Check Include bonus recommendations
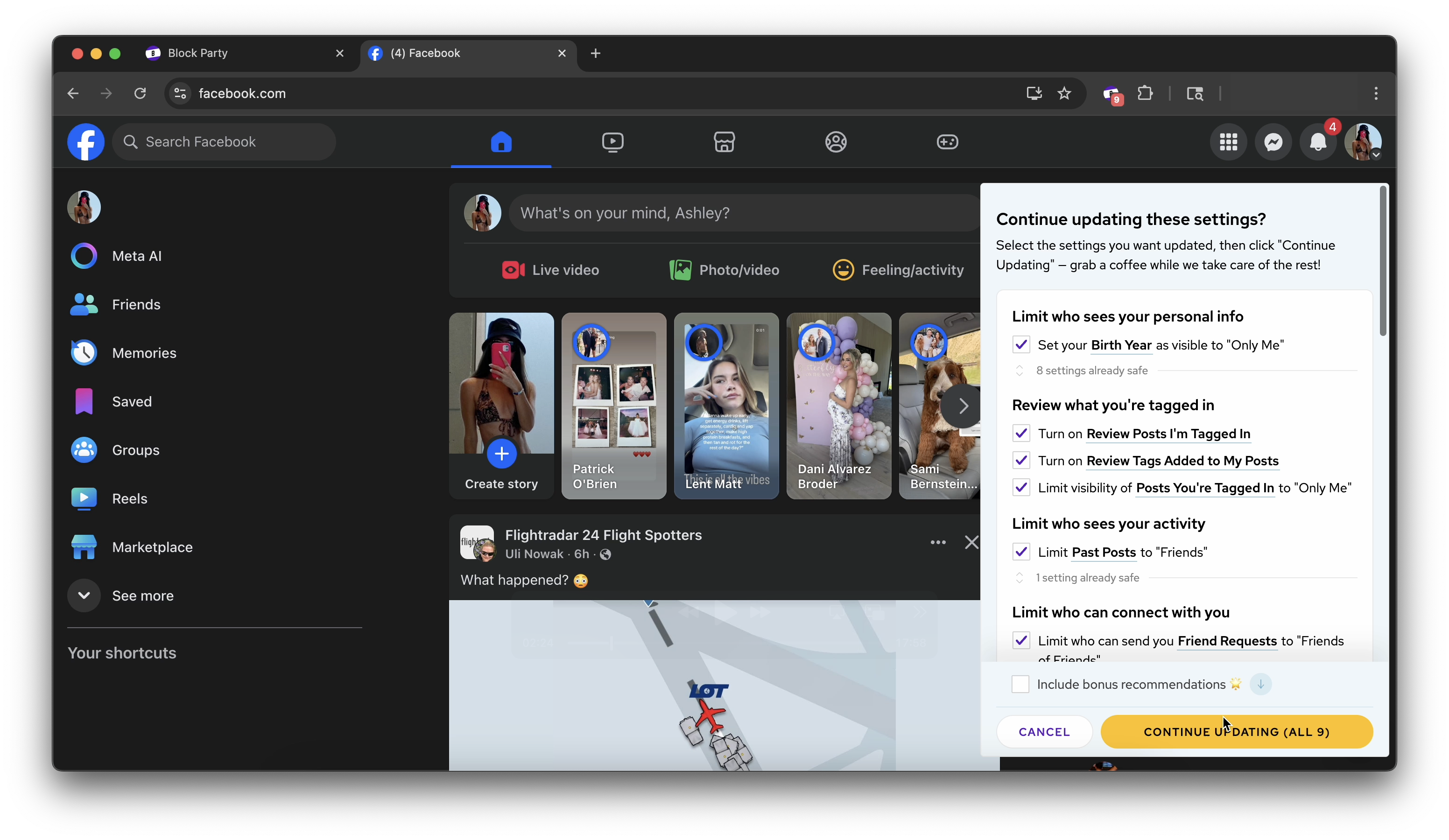The image size is (1449, 840). 1020,684
